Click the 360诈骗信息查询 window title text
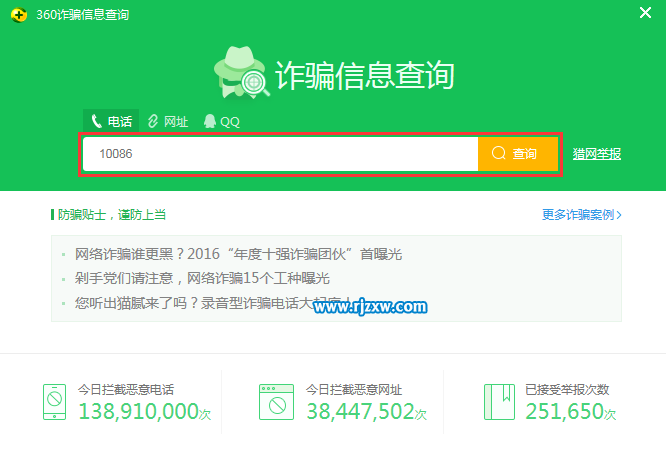Screen dimensions: 666x450 tap(82, 15)
